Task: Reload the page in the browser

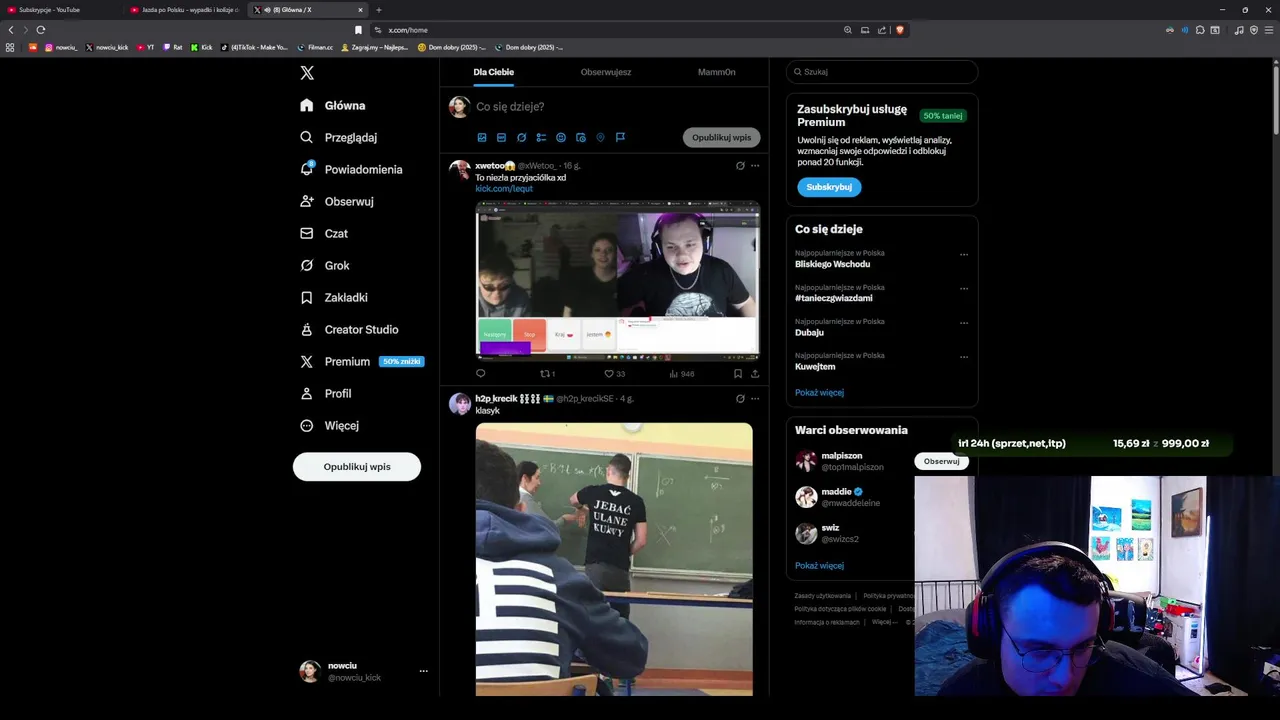Action: 40,30
